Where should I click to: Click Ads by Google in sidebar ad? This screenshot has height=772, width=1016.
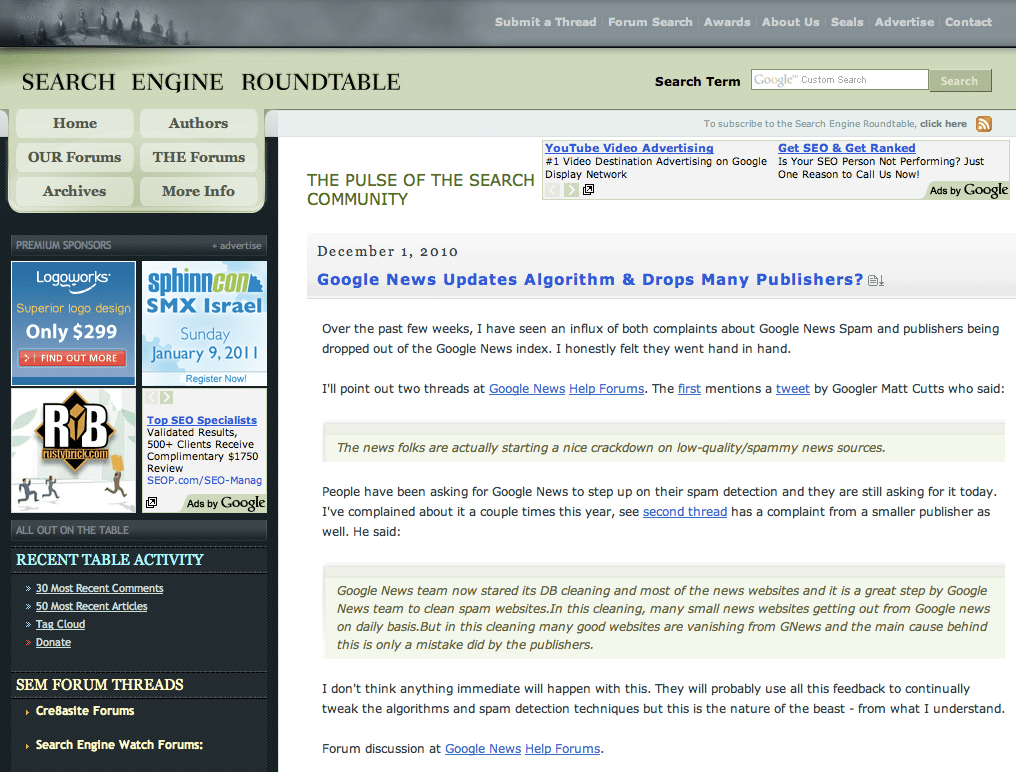tap(225, 503)
